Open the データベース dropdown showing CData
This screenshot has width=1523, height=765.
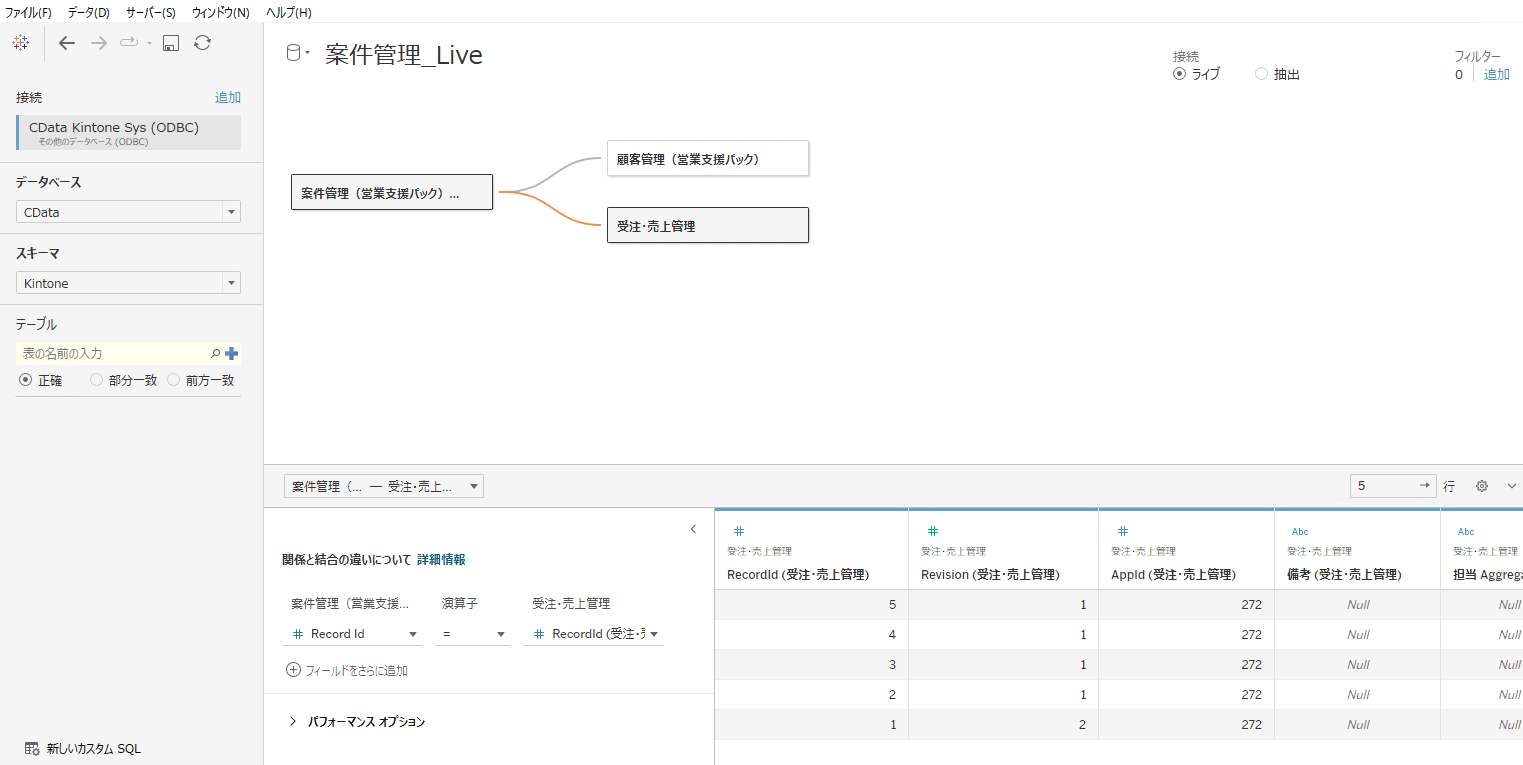tap(128, 212)
